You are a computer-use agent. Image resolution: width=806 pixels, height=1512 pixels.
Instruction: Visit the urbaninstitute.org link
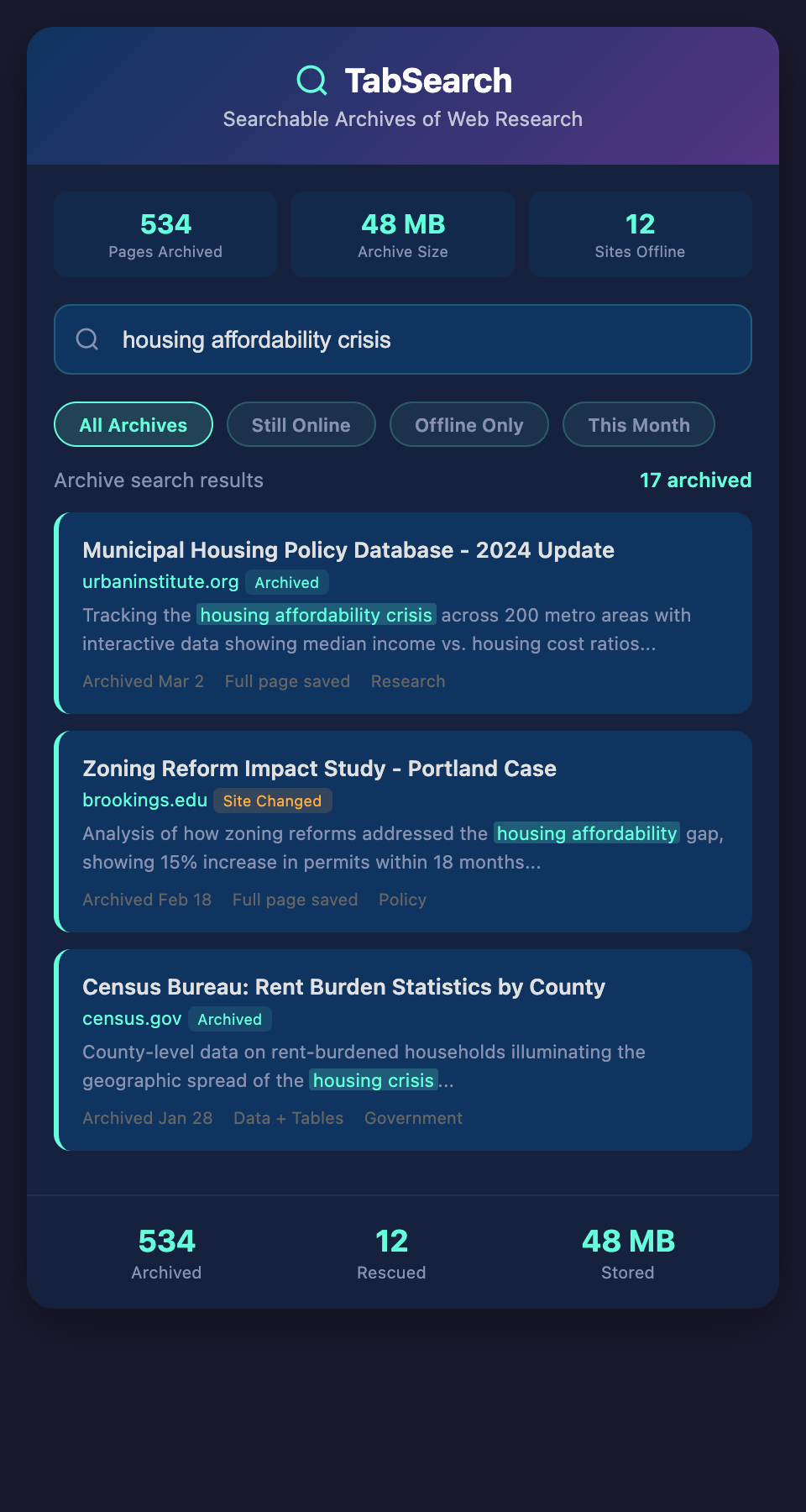coord(160,582)
